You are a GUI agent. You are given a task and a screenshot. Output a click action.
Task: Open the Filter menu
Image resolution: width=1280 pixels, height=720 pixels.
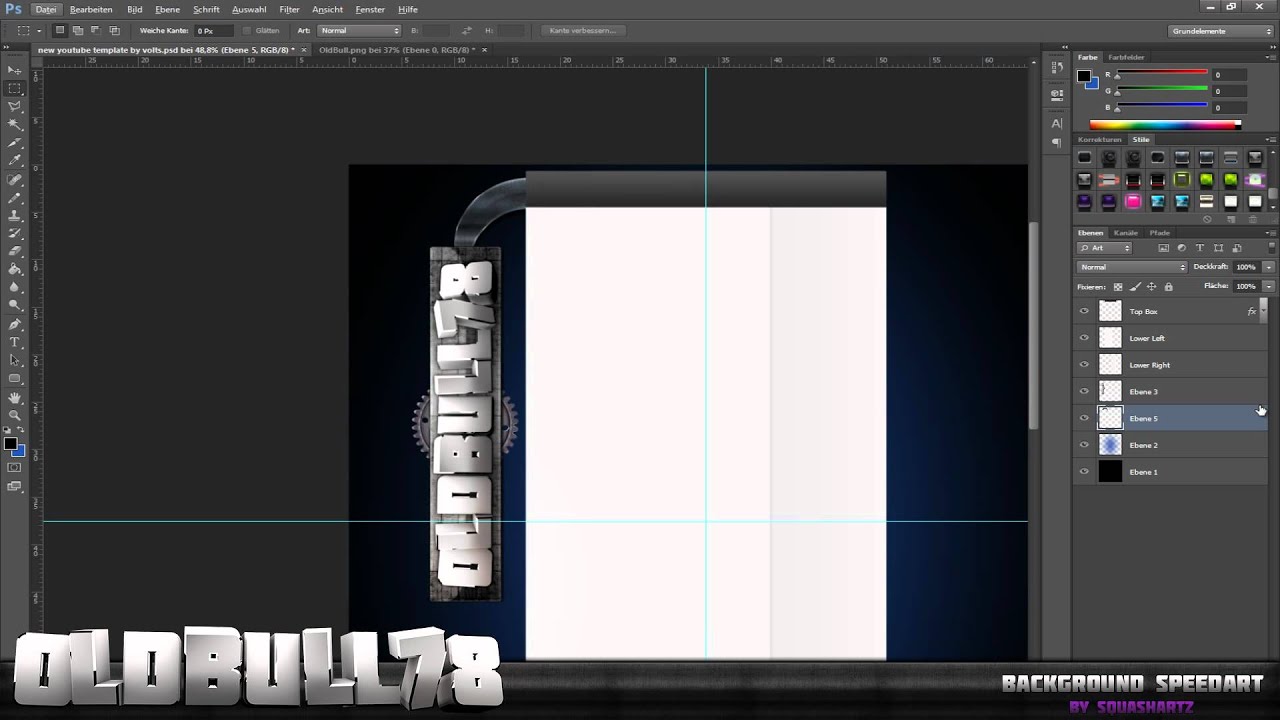tap(289, 9)
